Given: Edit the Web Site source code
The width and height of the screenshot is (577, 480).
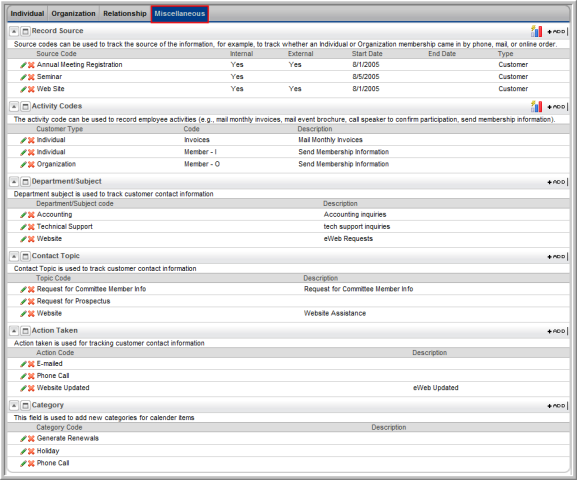Looking at the screenshot, I should tap(23, 89).
